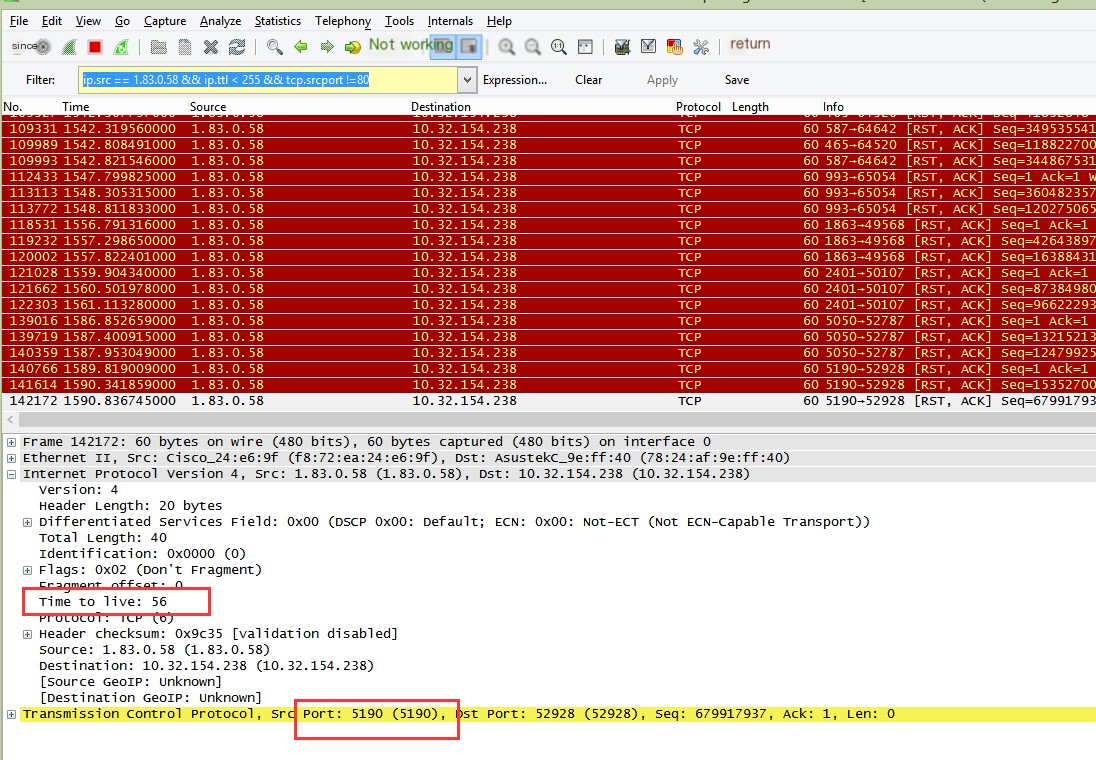Open the Telephony menu

(x=342, y=21)
